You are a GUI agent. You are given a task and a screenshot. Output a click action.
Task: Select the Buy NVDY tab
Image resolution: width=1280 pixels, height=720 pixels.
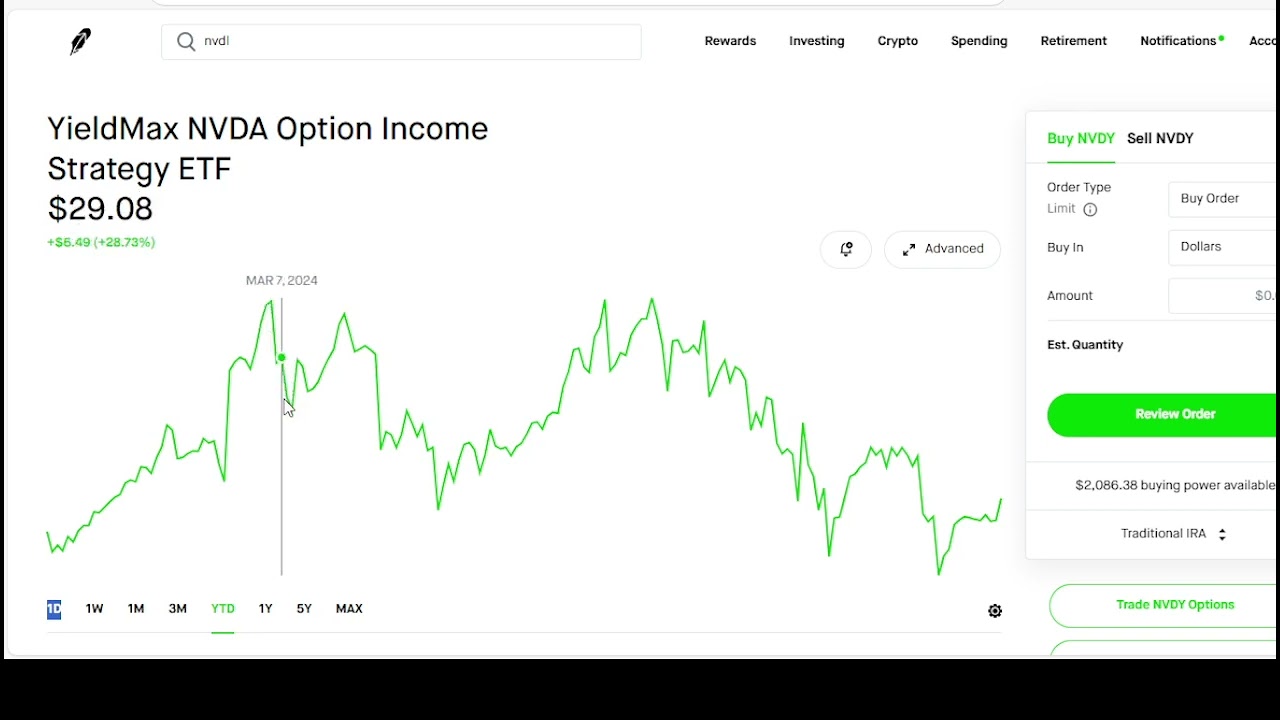click(1080, 139)
